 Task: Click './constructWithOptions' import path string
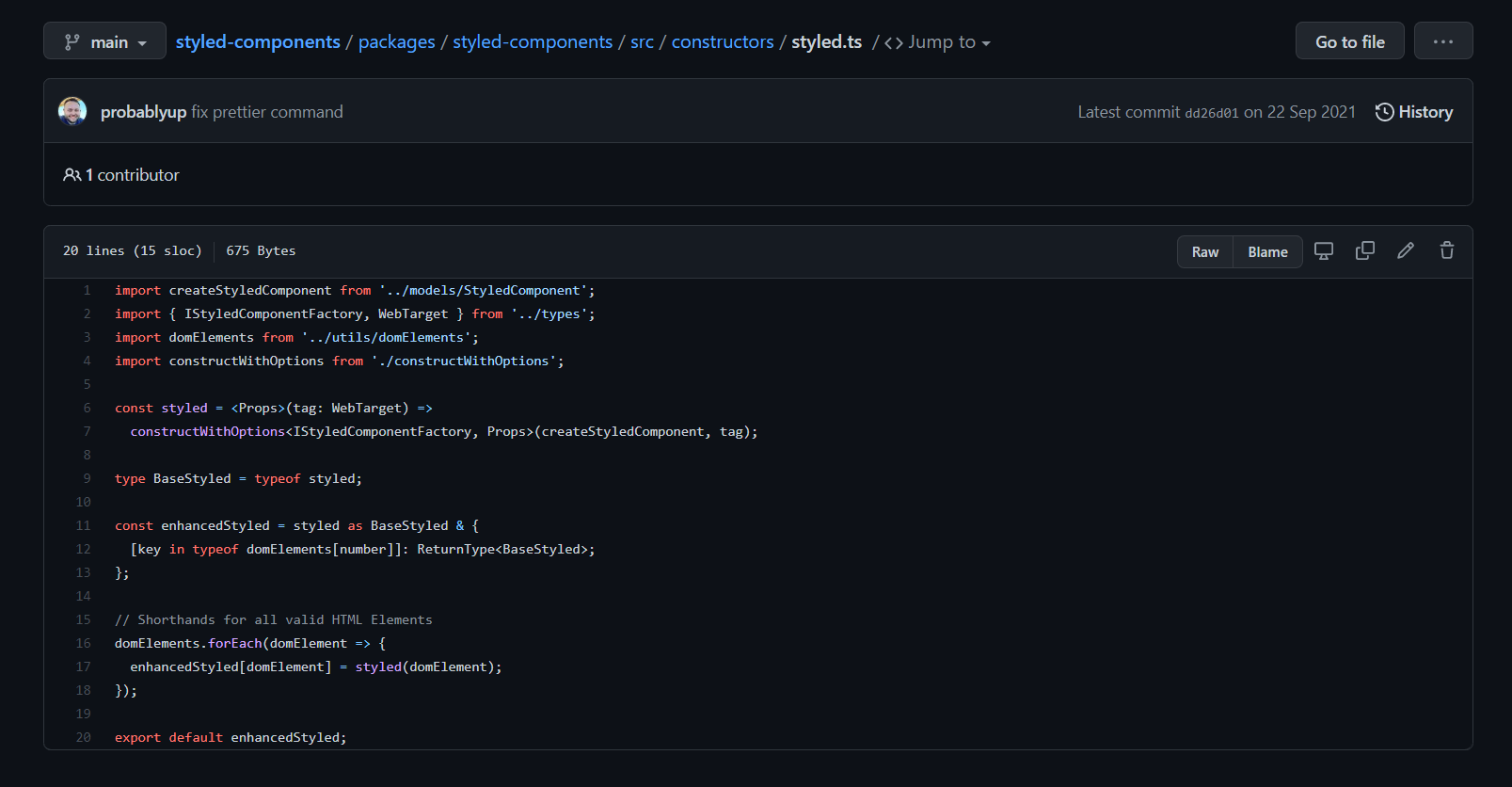point(464,361)
